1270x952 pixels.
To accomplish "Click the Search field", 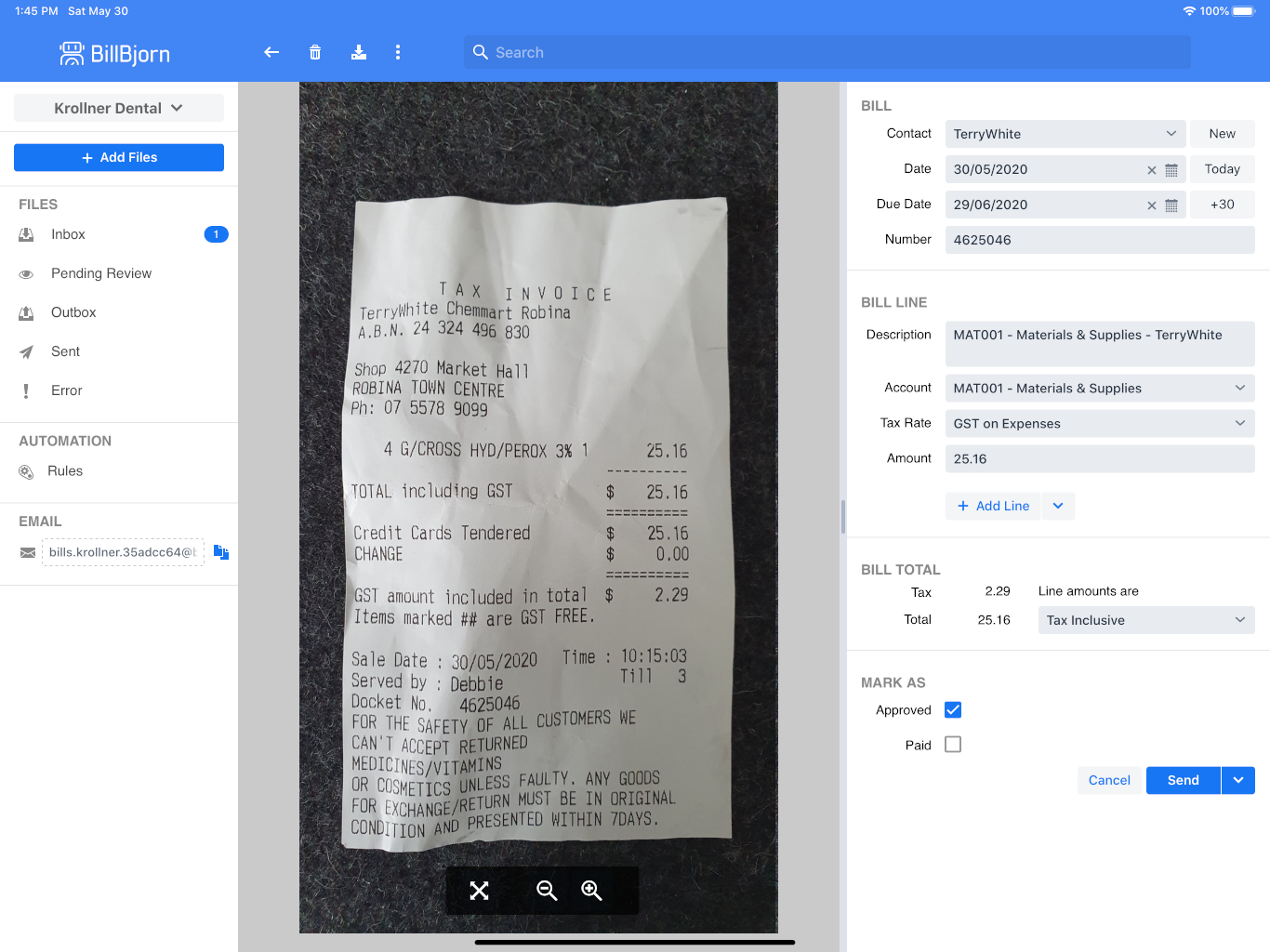I will (x=827, y=52).
